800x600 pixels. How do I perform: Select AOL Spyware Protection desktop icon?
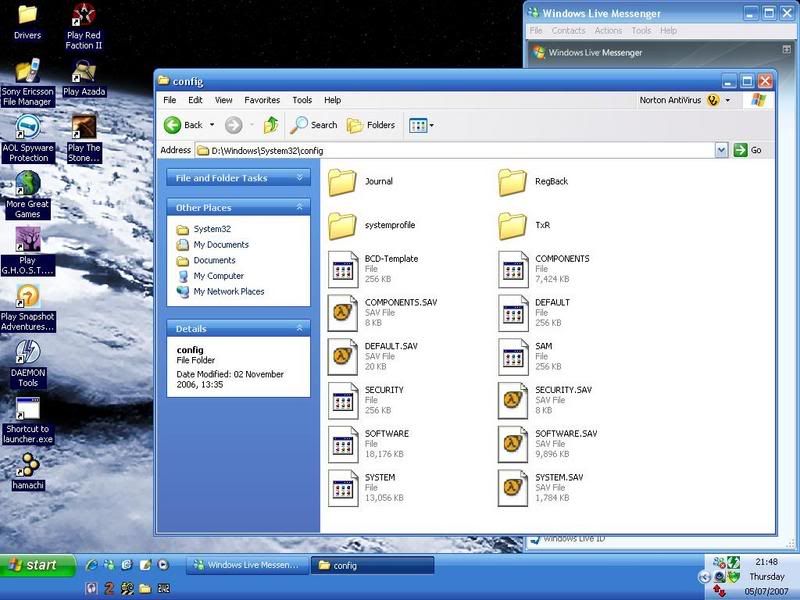(28, 139)
